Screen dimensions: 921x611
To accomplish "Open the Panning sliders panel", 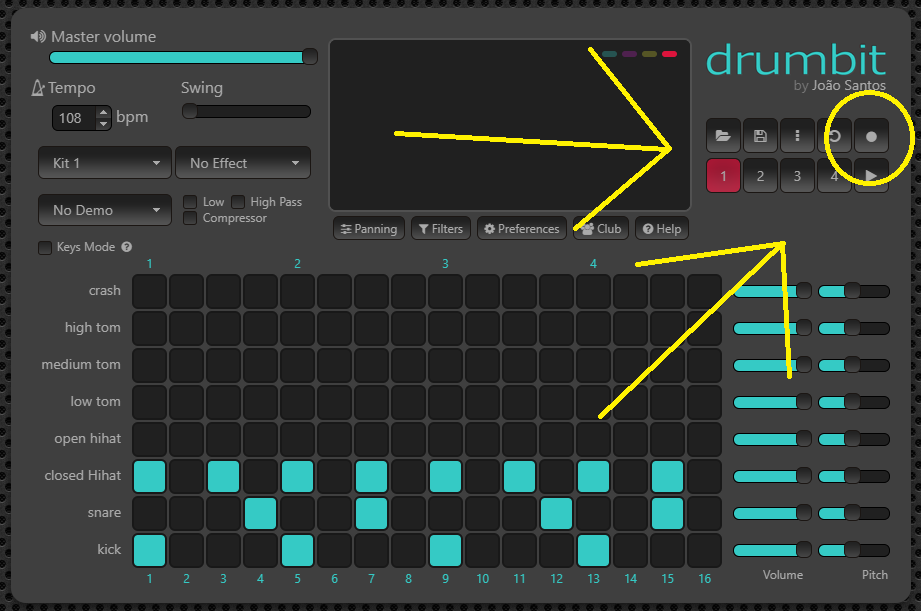I will point(369,229).
